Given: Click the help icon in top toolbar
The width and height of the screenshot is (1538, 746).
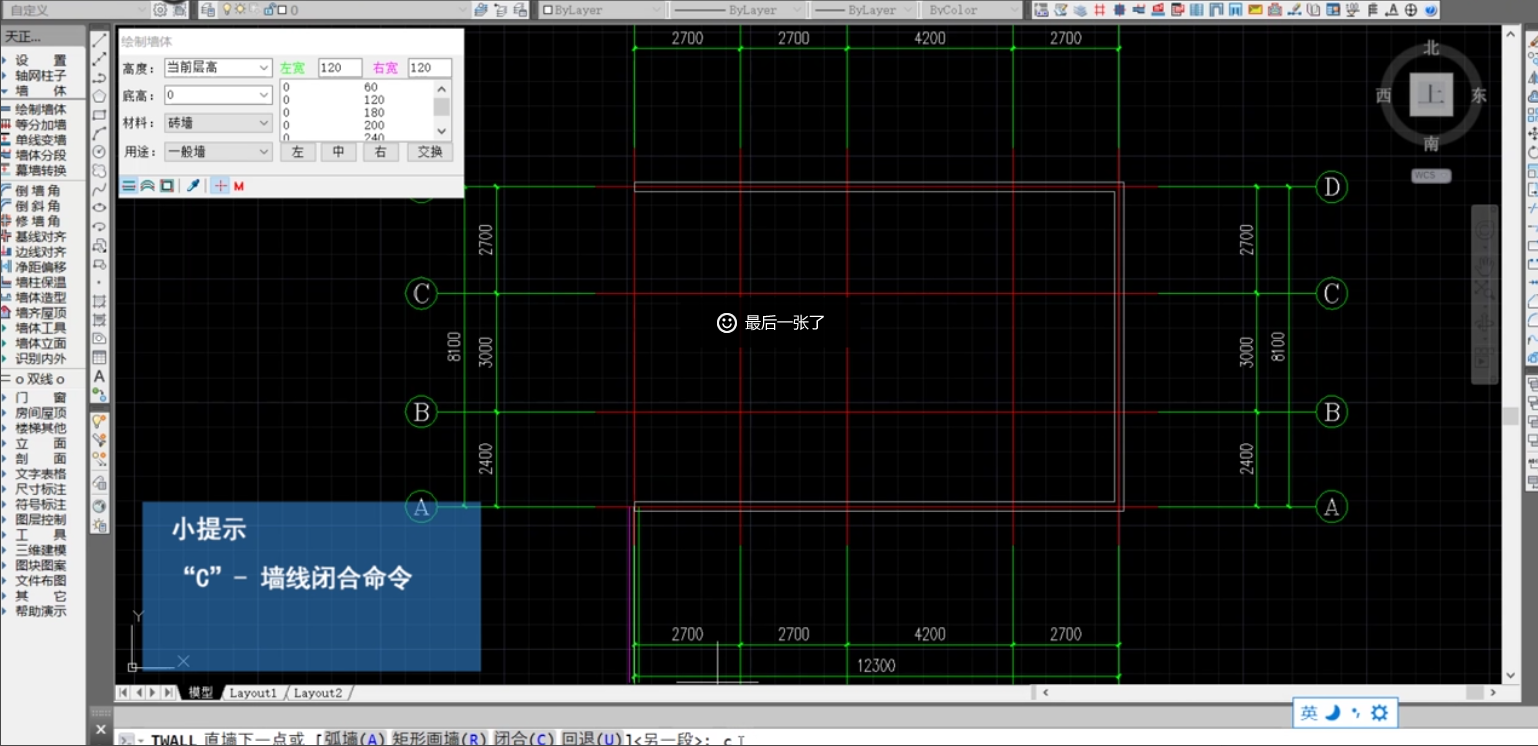Looking at the screenshot, I should [x=1431, y=10].
